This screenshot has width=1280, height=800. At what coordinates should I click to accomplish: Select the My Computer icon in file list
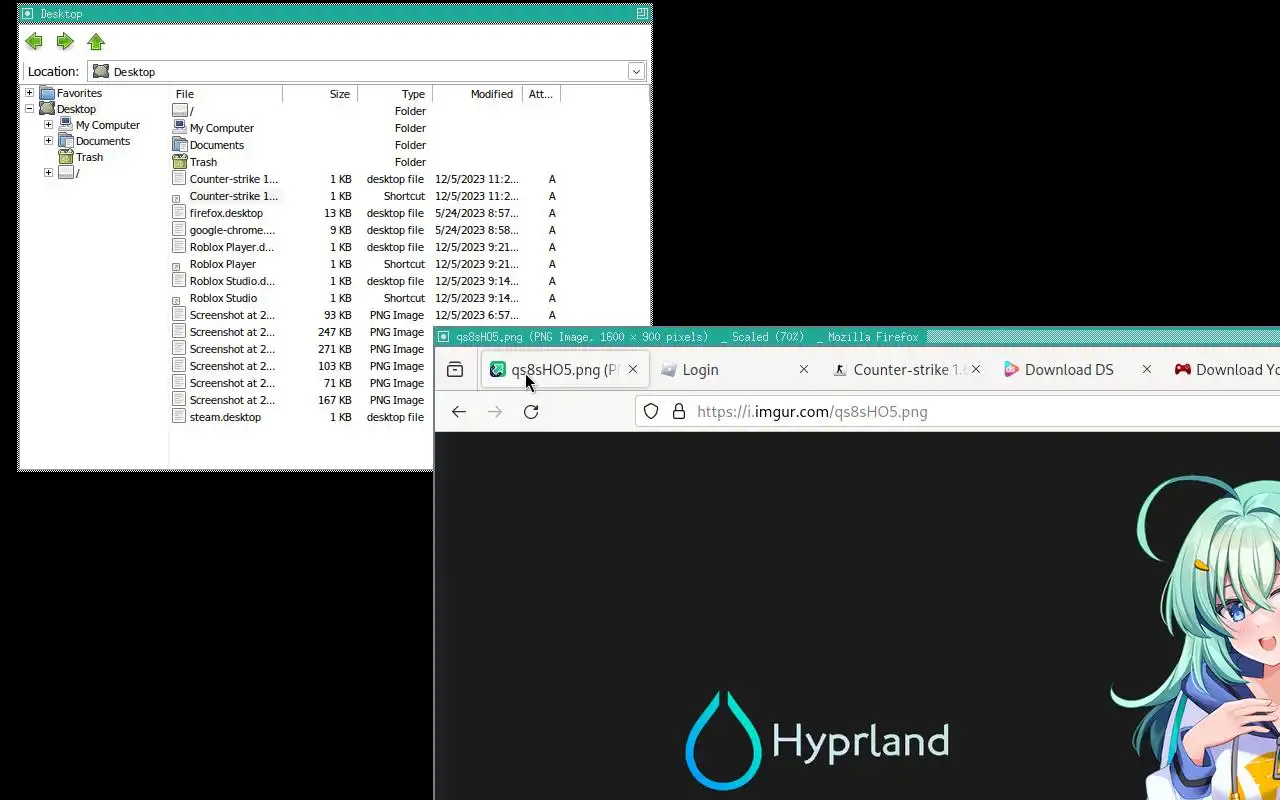coord(180,128)
